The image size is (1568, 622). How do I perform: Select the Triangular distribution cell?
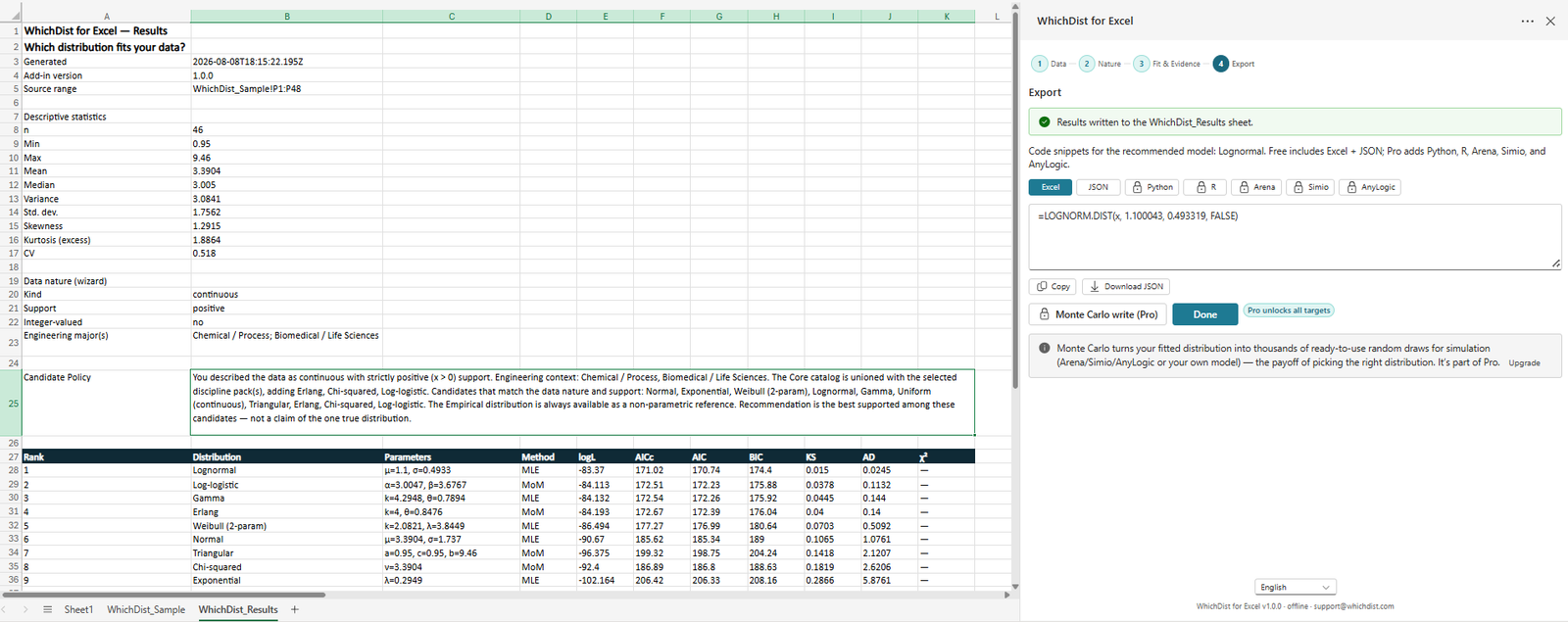(287, 553)
